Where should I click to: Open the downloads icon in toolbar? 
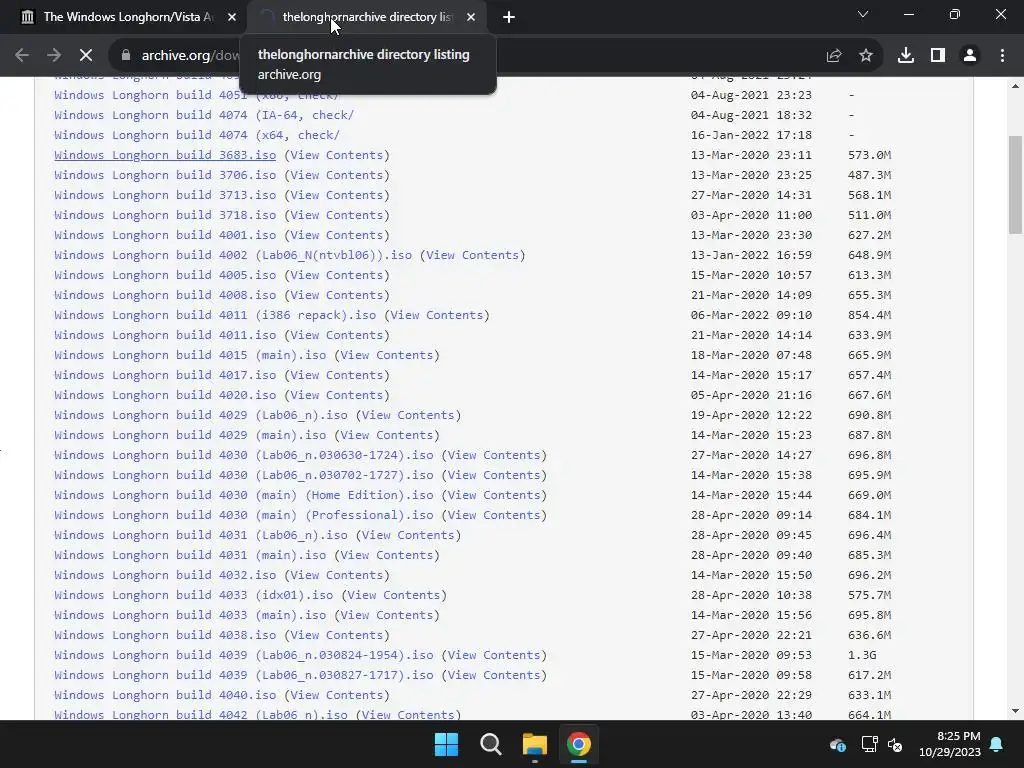point(906,56)
